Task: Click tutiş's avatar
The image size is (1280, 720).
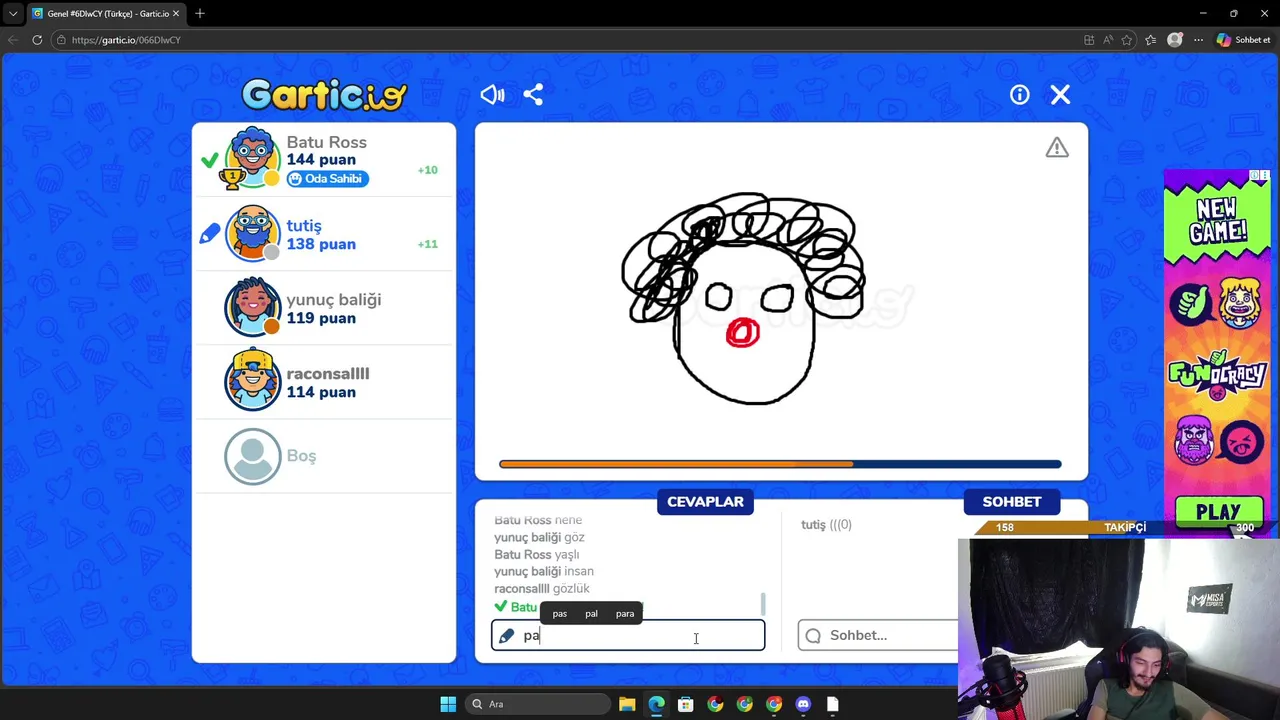Action: [252, 233]
